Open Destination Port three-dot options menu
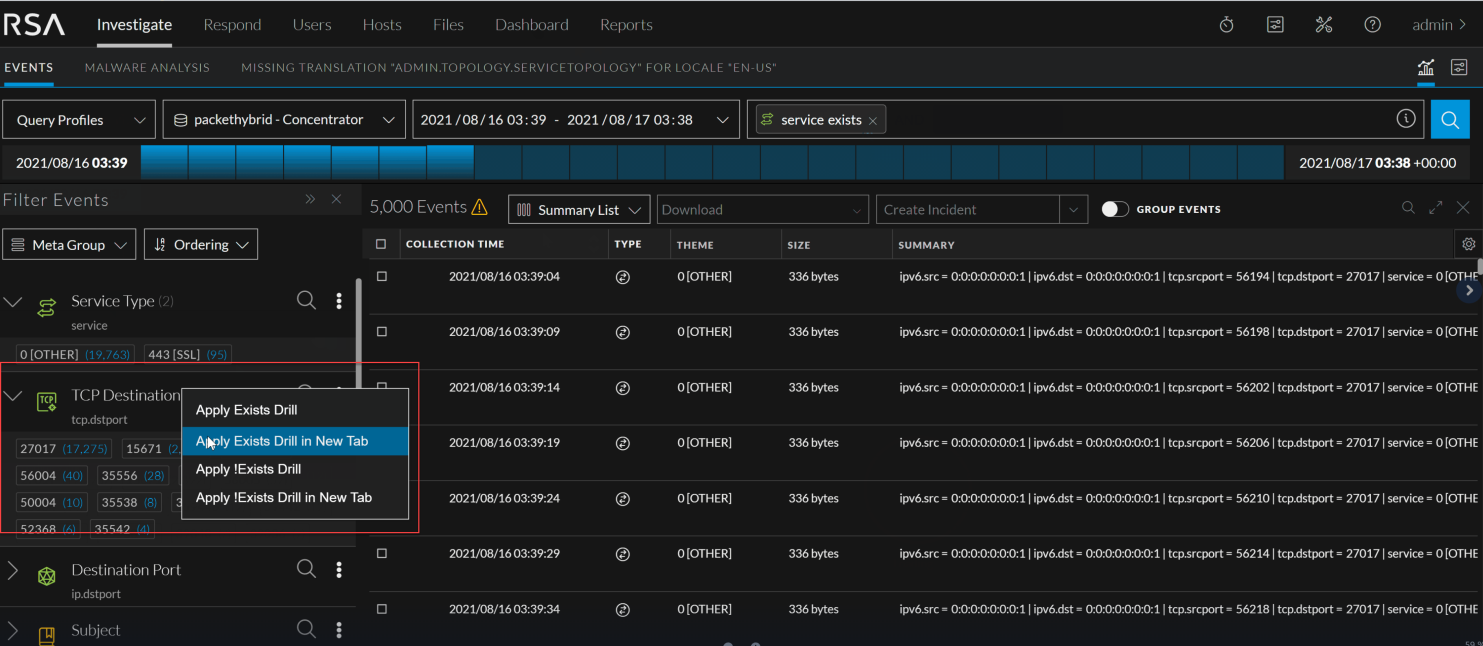Image resolution: width=1483 pixels, height=646 pixels. pyautogui.click(x=339, y=569)
